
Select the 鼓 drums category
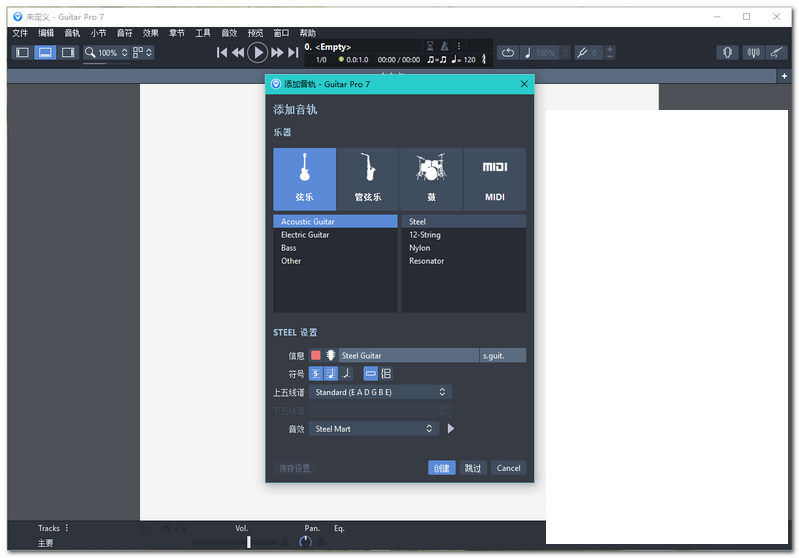pyautogui.click(x=431, y=179)
